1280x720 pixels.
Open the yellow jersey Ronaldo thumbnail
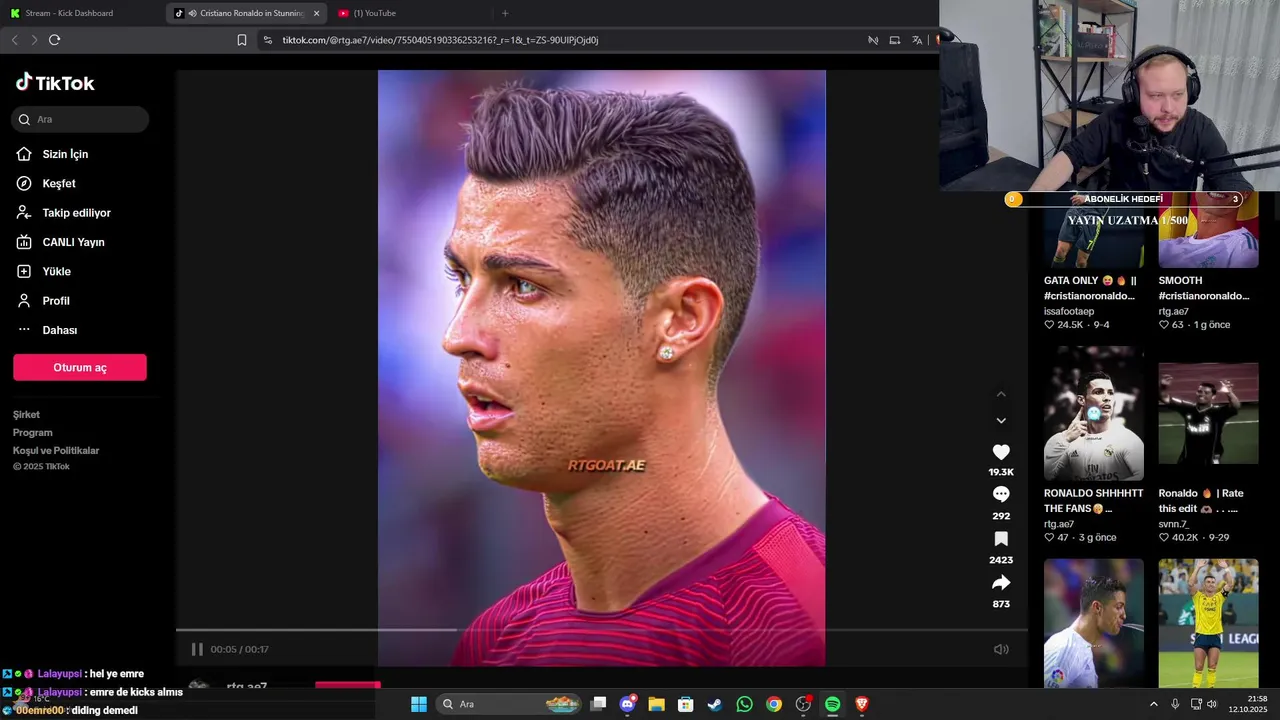(1208, 622)
